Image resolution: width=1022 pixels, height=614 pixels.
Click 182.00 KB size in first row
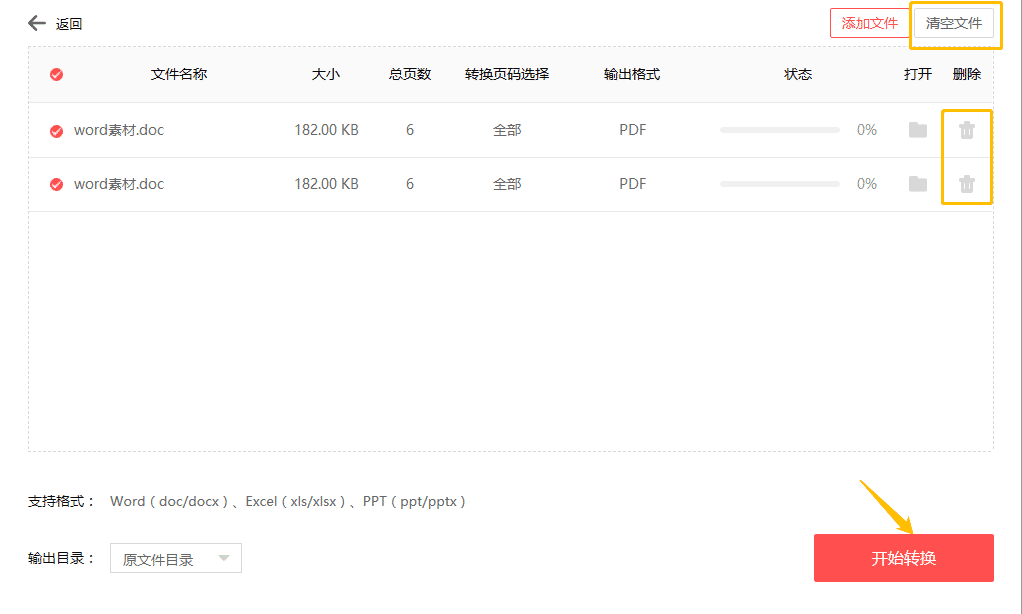click(327, 130)
